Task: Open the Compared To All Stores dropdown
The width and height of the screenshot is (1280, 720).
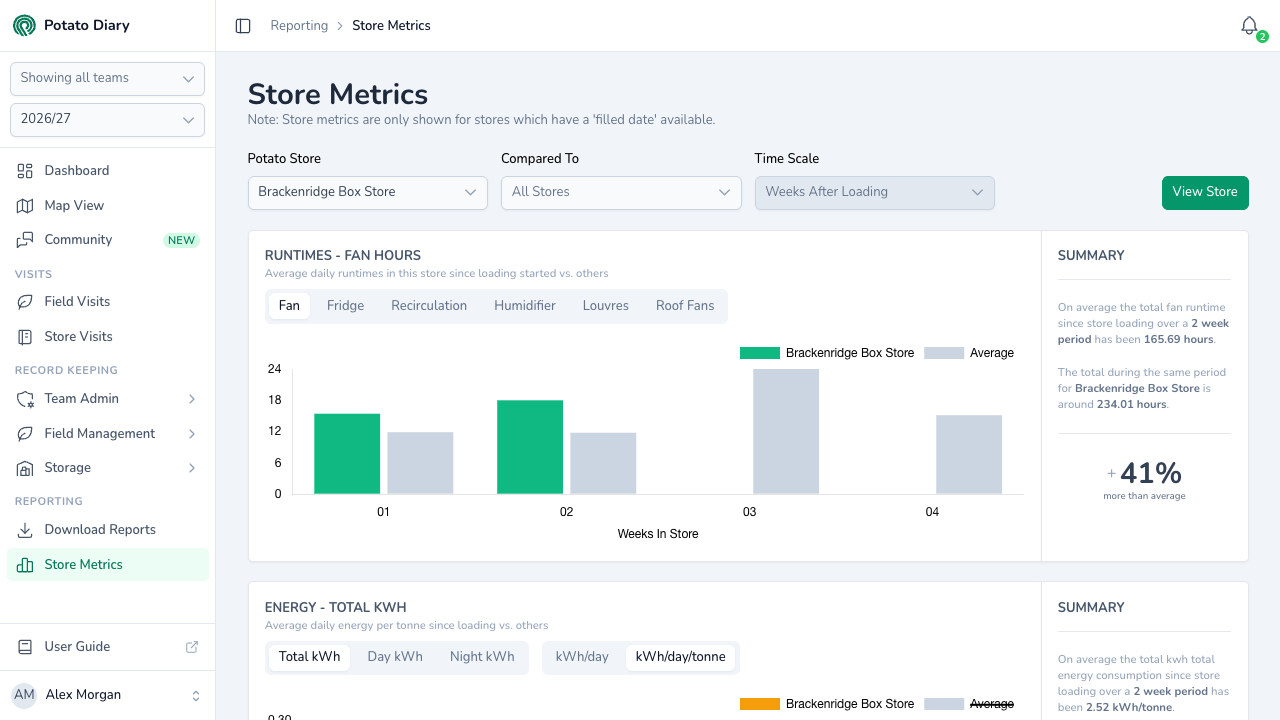Action: tap(621, 193)
